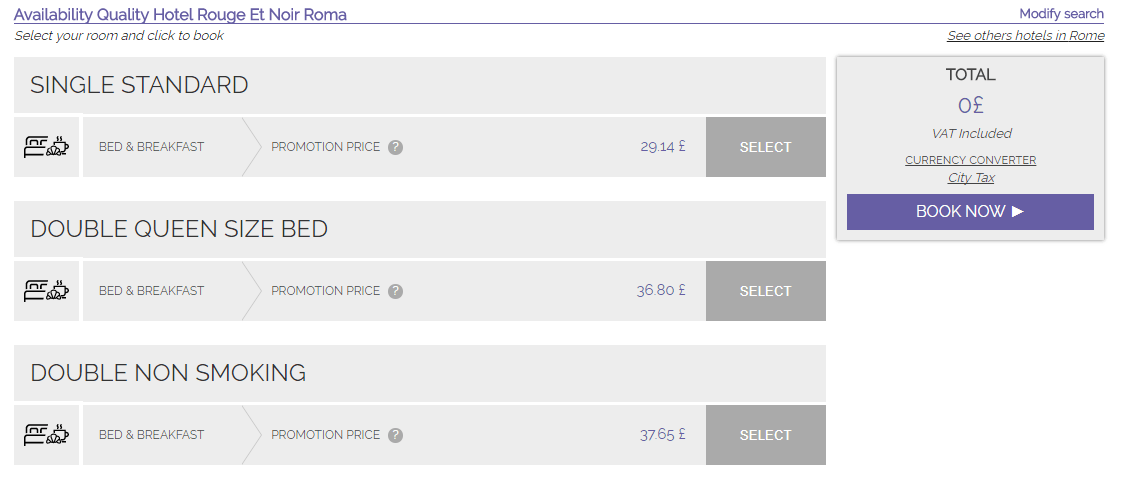Open the help icon for Double Non Smoking promotion

point(395,435)
